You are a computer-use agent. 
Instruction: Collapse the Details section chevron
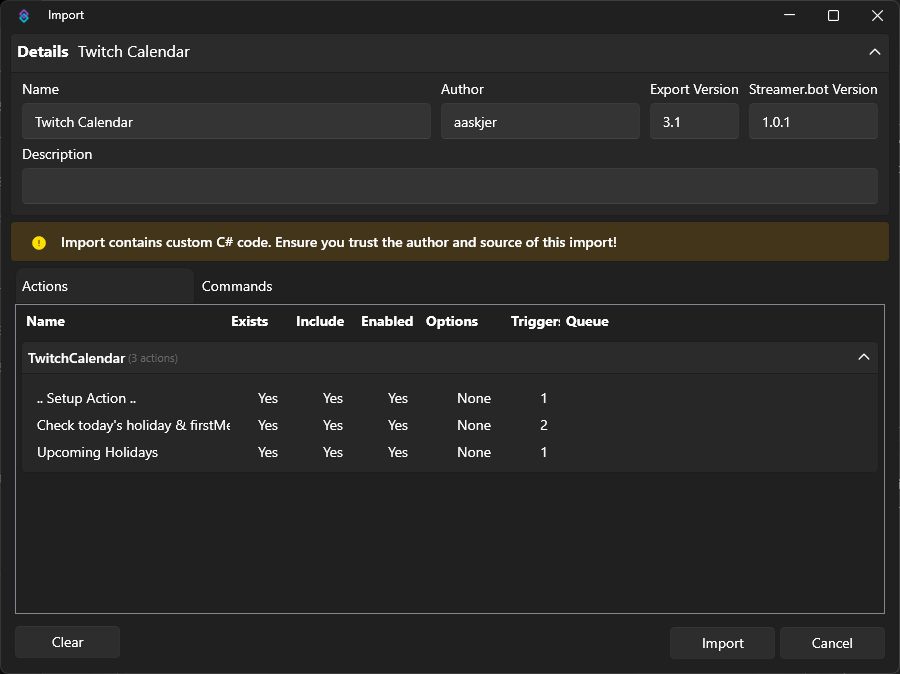(x=874, y=52)
